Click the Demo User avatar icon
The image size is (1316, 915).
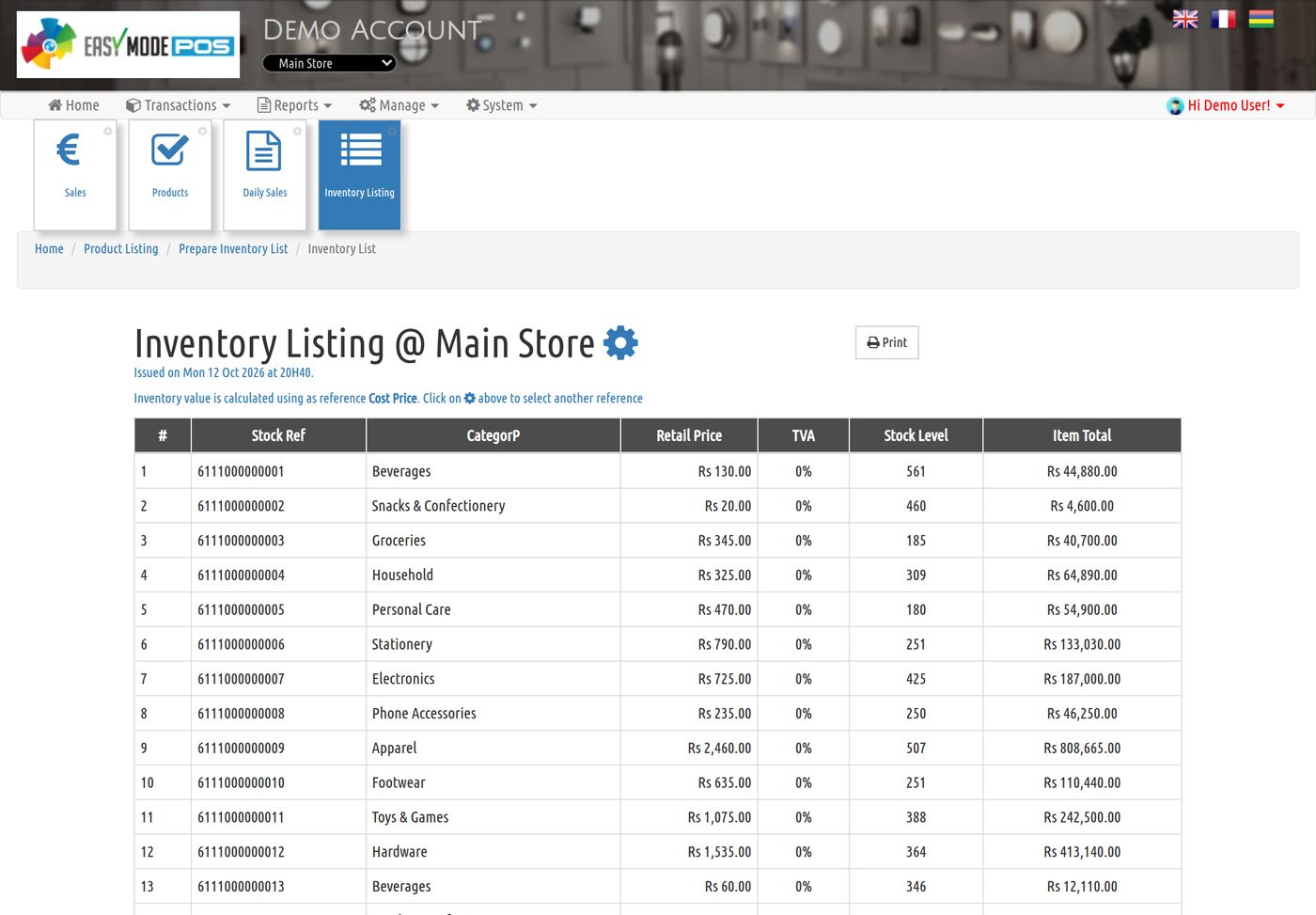[x=1175, y=106]
